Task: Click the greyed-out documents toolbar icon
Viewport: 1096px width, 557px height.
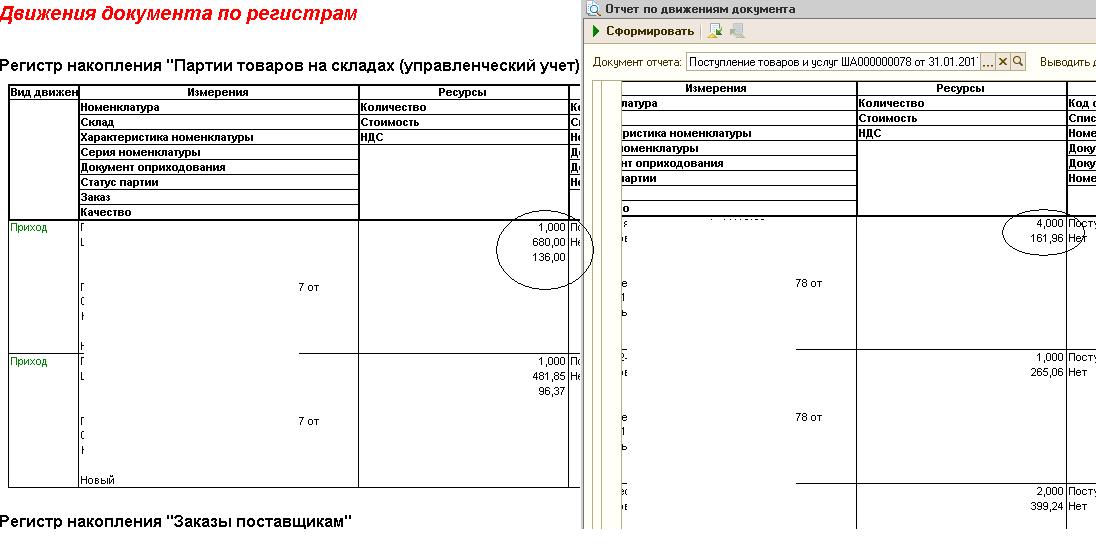Action: pyautogui.click(x=737, y=31)
